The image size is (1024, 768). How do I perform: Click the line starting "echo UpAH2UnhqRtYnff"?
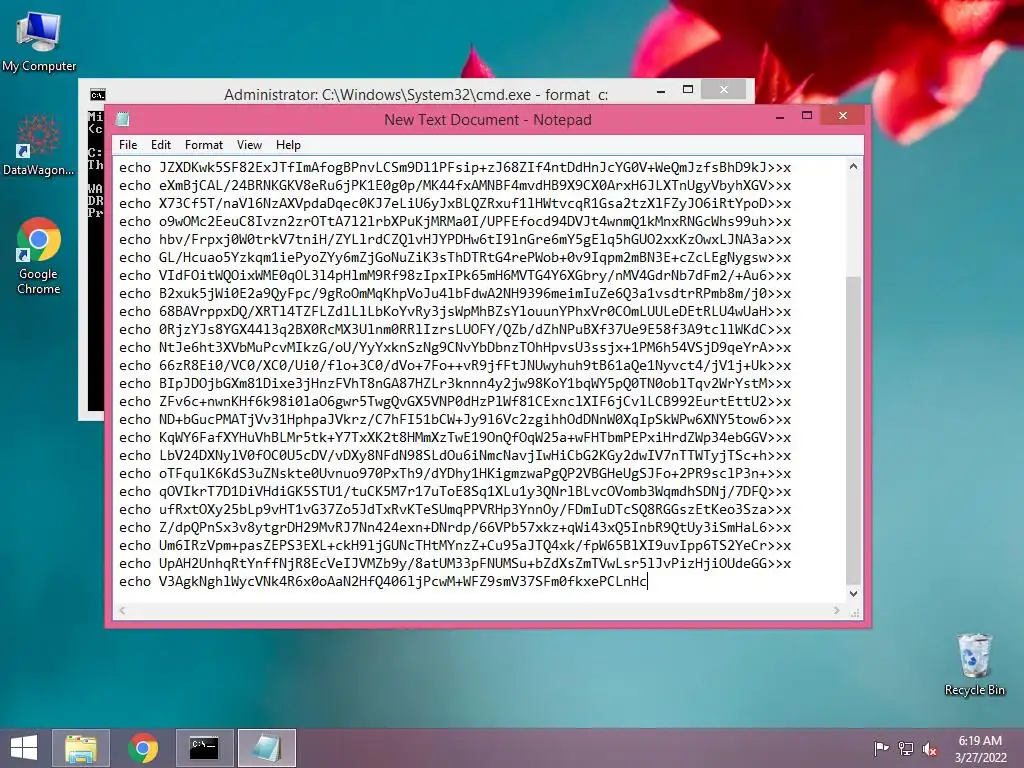coord(455,564)
